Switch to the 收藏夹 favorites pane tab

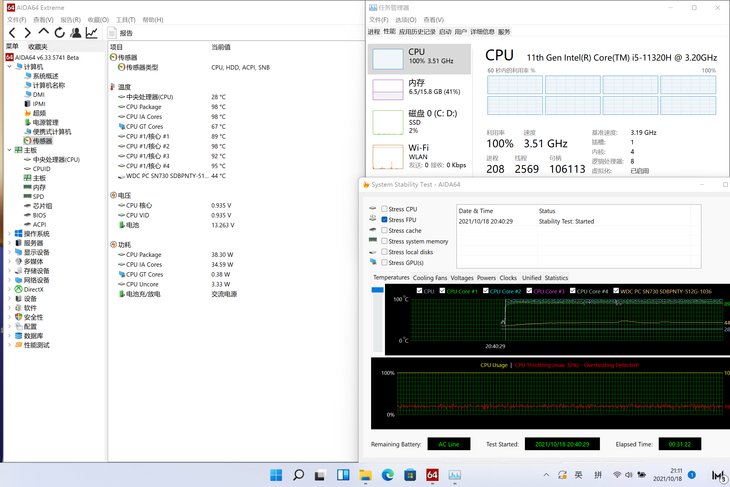(x=38, y=47)
